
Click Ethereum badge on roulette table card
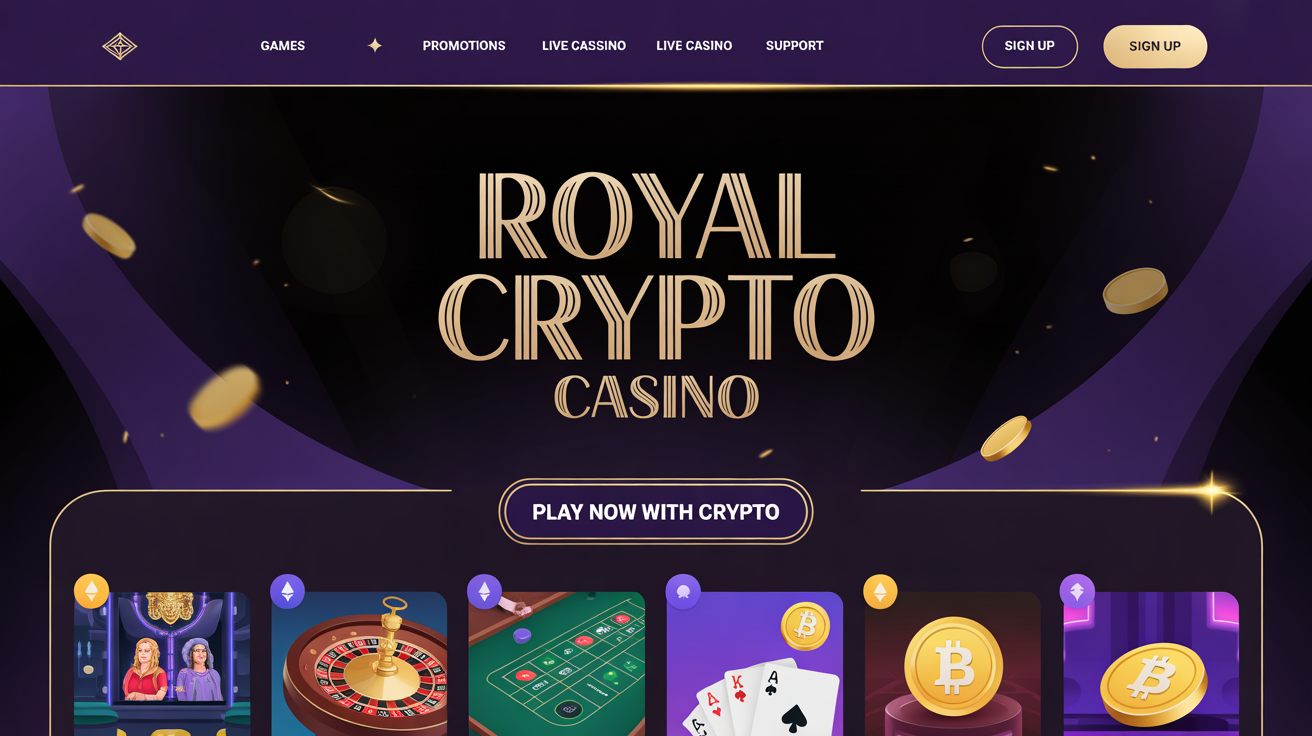coord(485,591)
